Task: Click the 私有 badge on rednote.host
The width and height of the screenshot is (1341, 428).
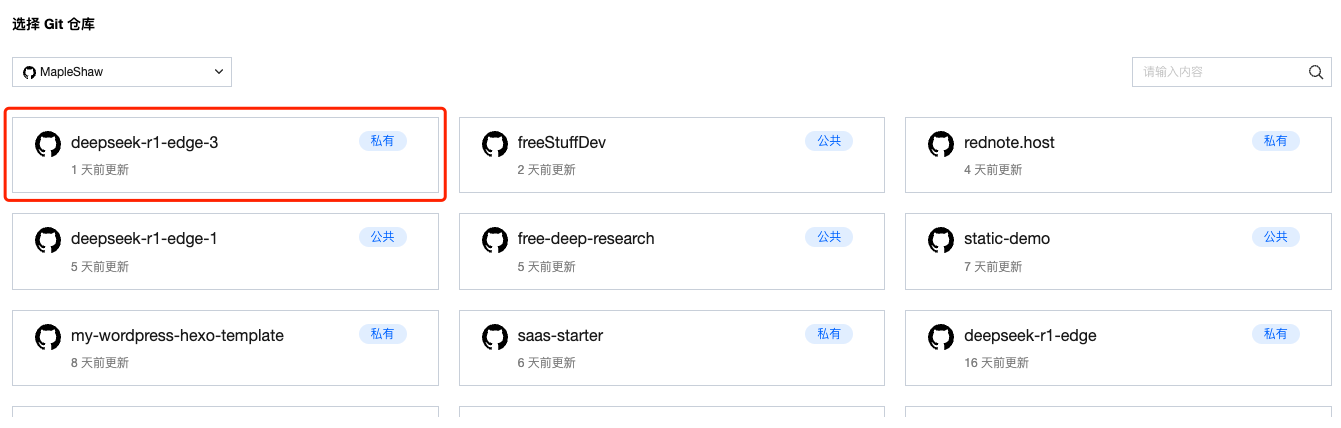Action: pyautogui.click(x=1275, y=141)
